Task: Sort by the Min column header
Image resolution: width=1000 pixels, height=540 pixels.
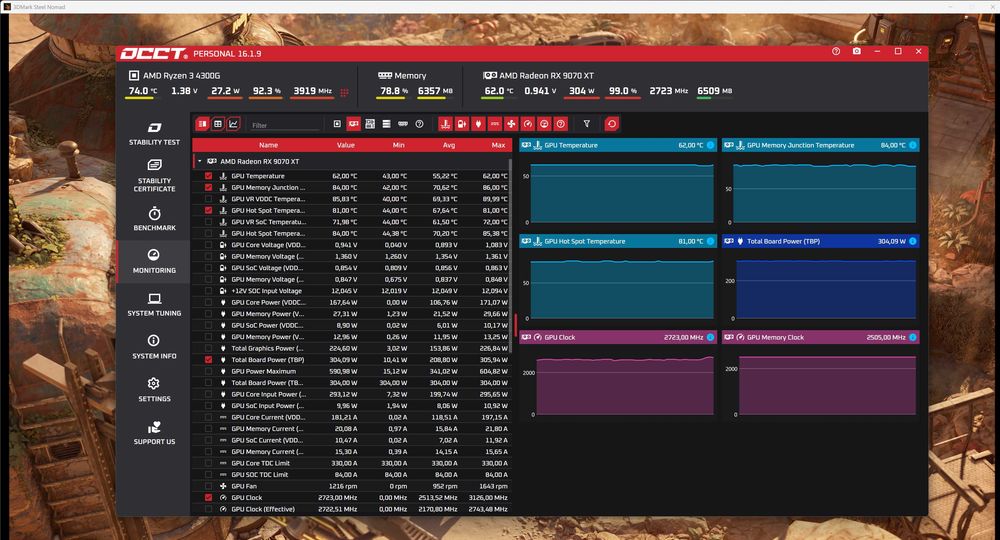Action: (x=399, y=145)
